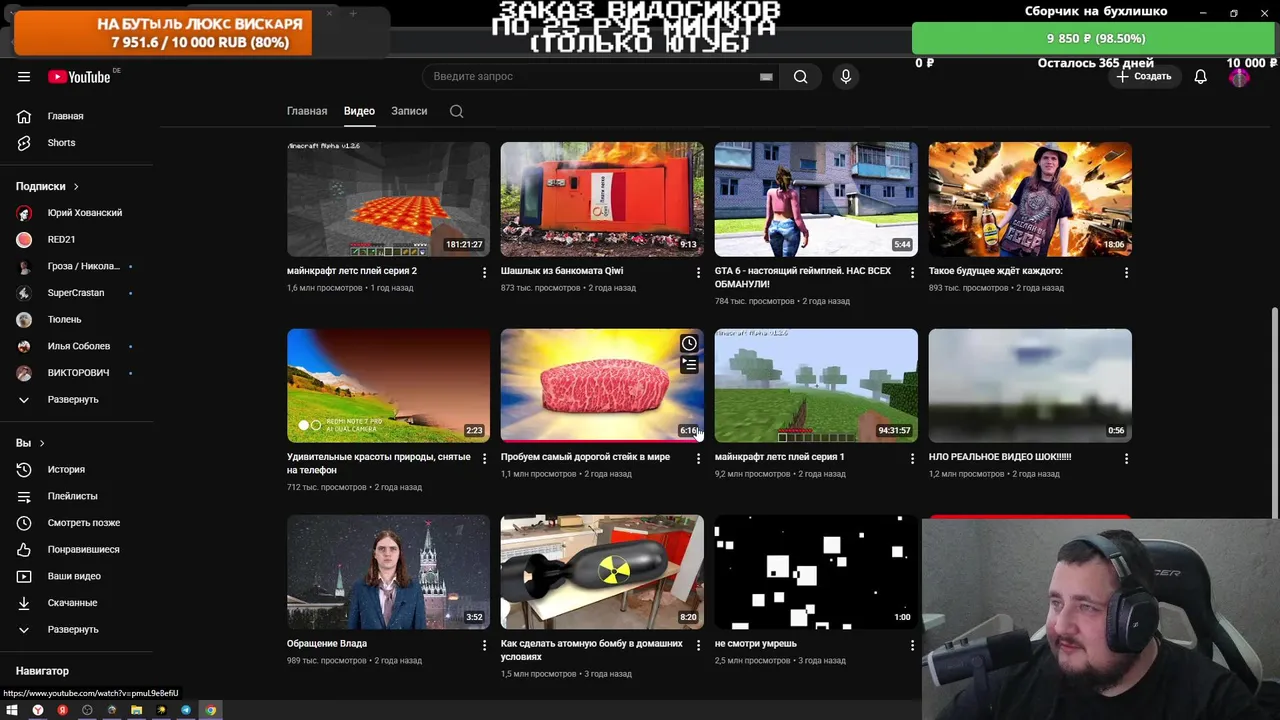Open video title Как сделать атомную бомбу
The width and height of the screenshot is (1280, 720).
(x=592, y=651)
